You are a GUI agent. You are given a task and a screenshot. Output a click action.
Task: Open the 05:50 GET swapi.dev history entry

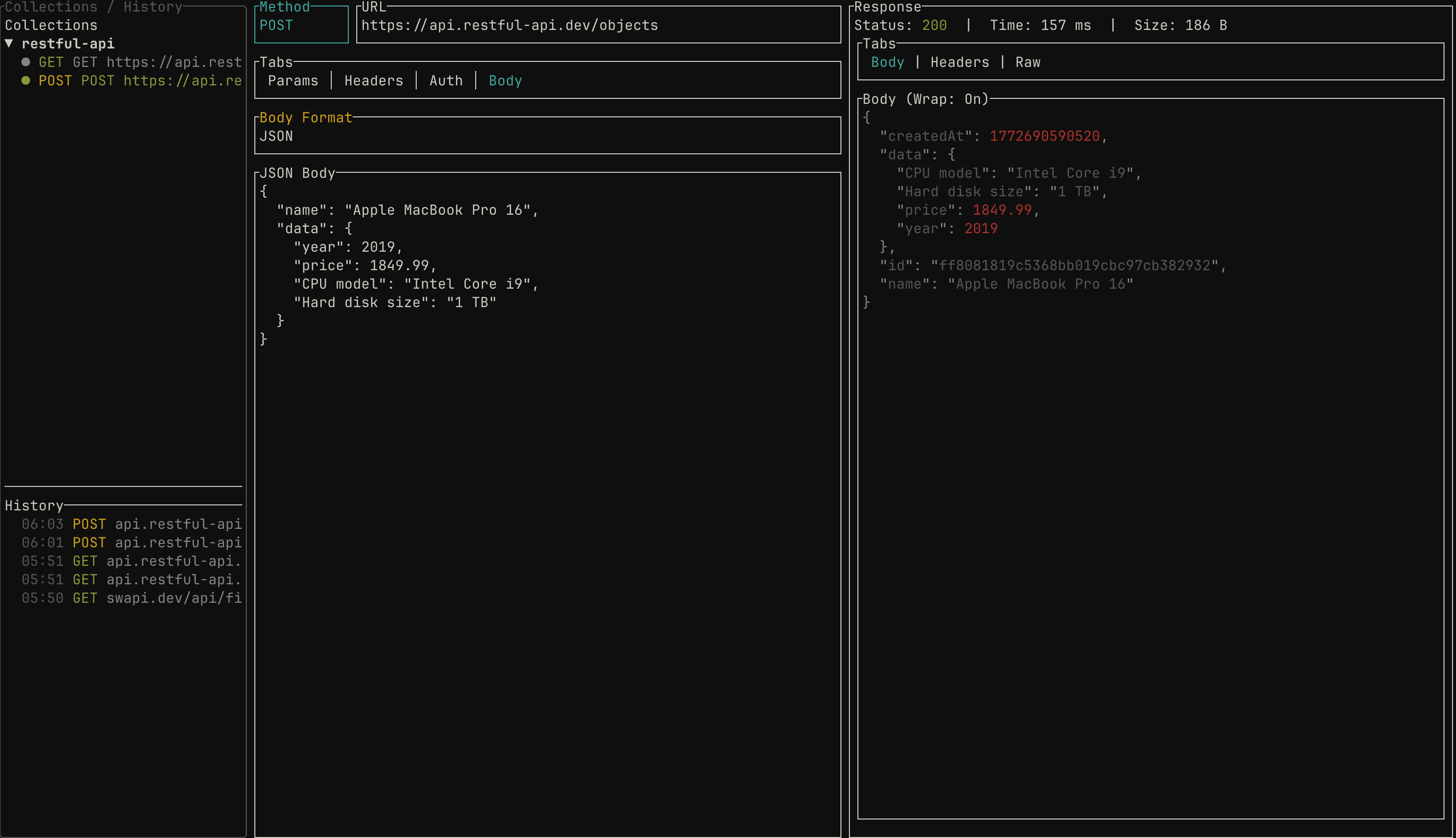pos(131,598)
